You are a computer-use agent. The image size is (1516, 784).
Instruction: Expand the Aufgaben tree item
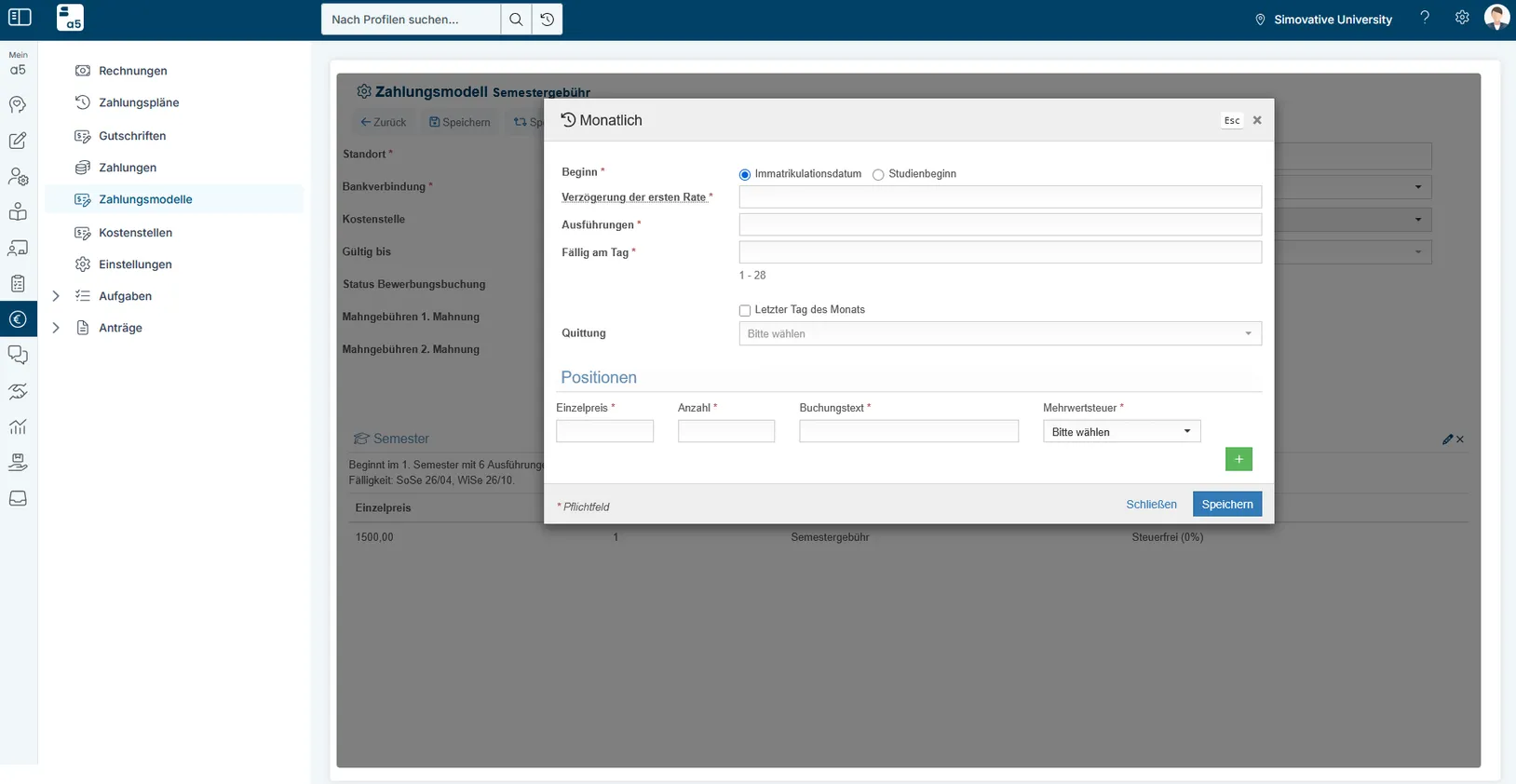pyautogui.click(x=56, y=296)
